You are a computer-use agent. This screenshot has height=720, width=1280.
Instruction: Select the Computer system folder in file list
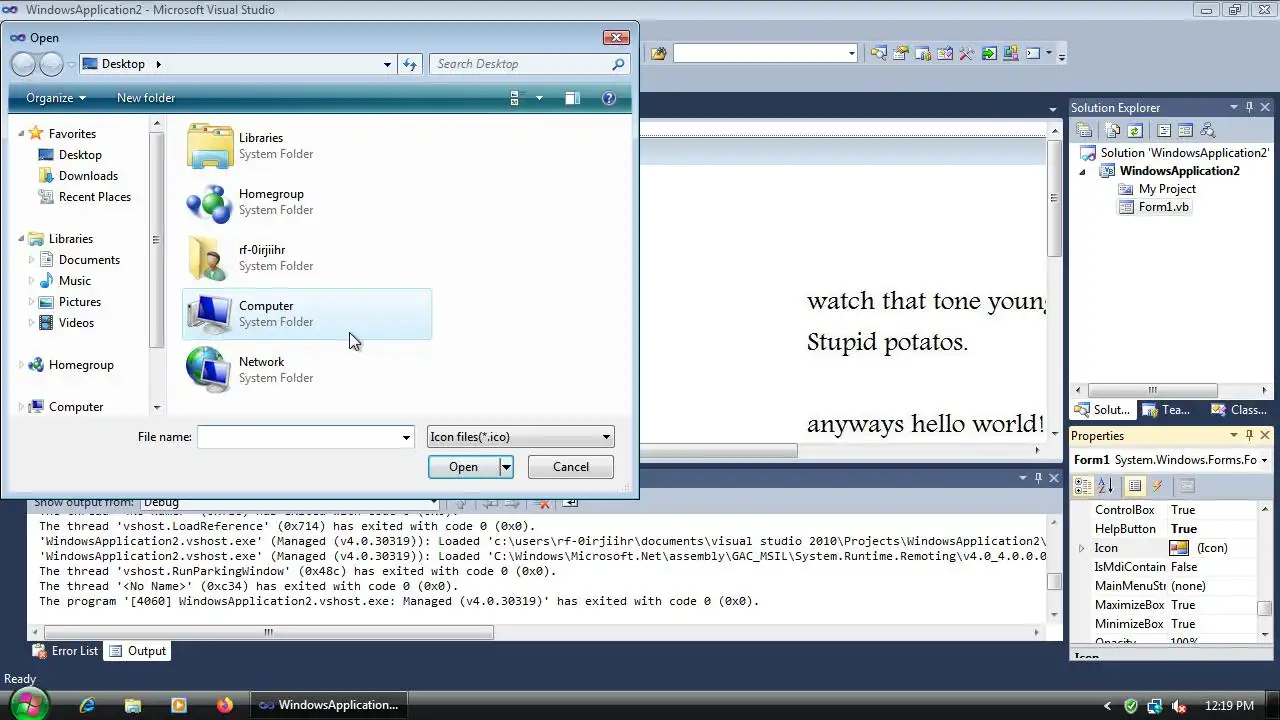307,314
